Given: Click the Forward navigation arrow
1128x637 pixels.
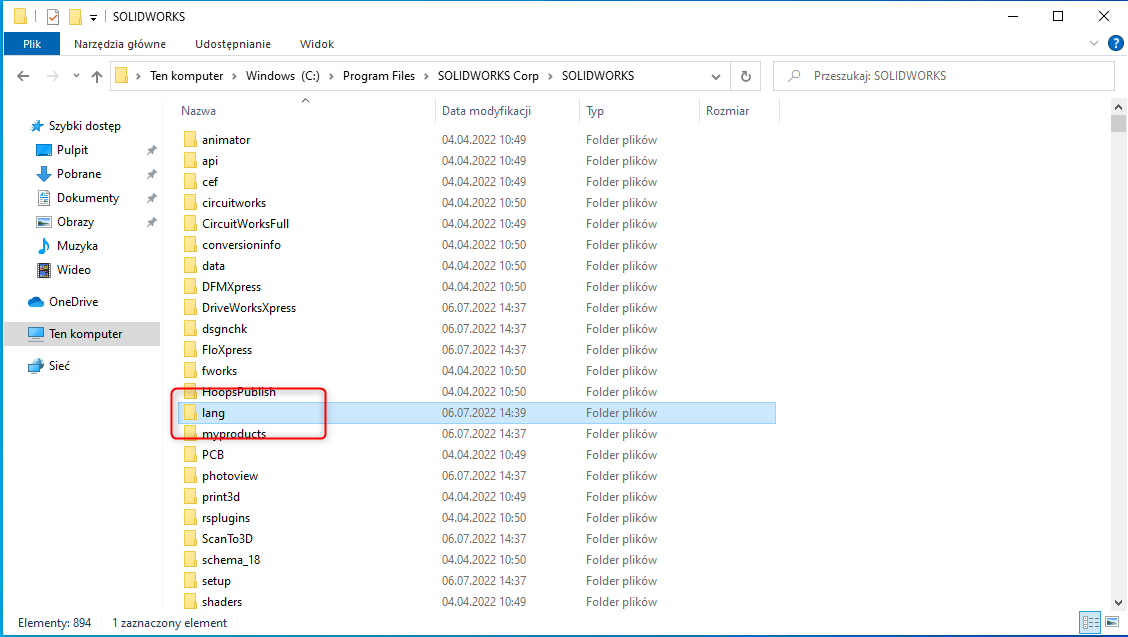Looking at the screenshot, I should (x=52, y=76).
